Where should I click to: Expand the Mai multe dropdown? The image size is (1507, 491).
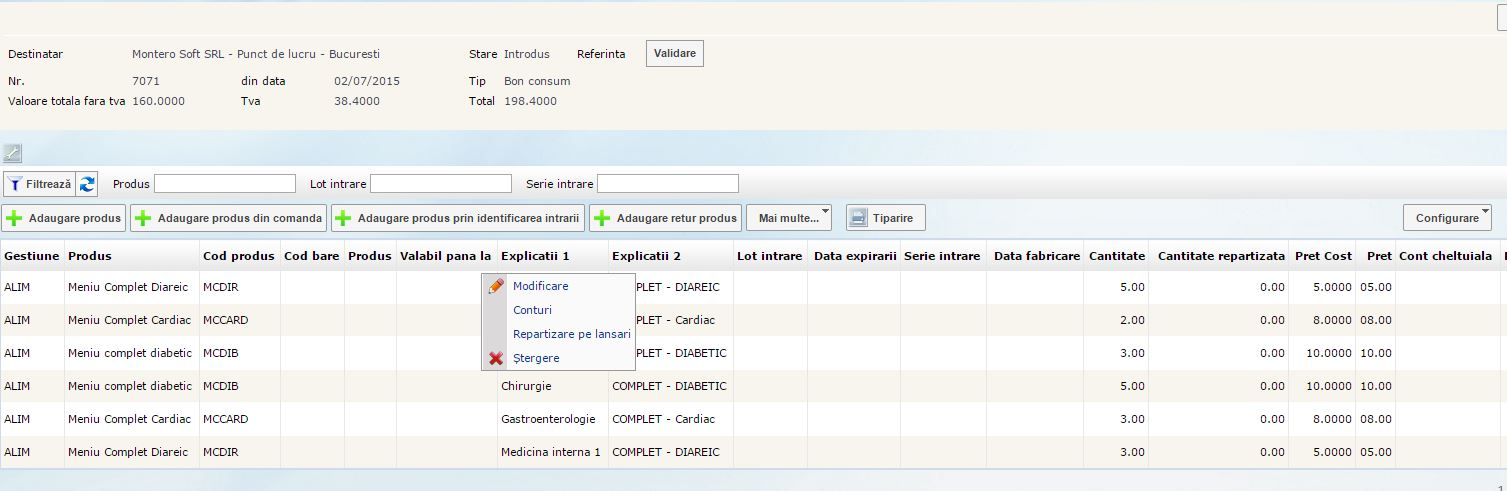(x=789, y=218)
